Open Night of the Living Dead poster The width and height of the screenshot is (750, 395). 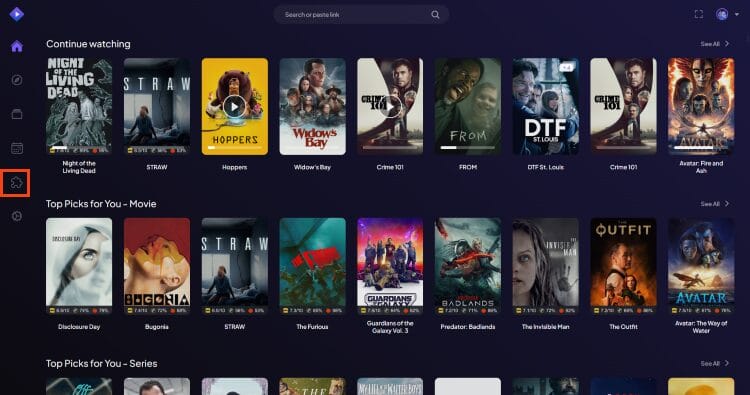(79, 106)
